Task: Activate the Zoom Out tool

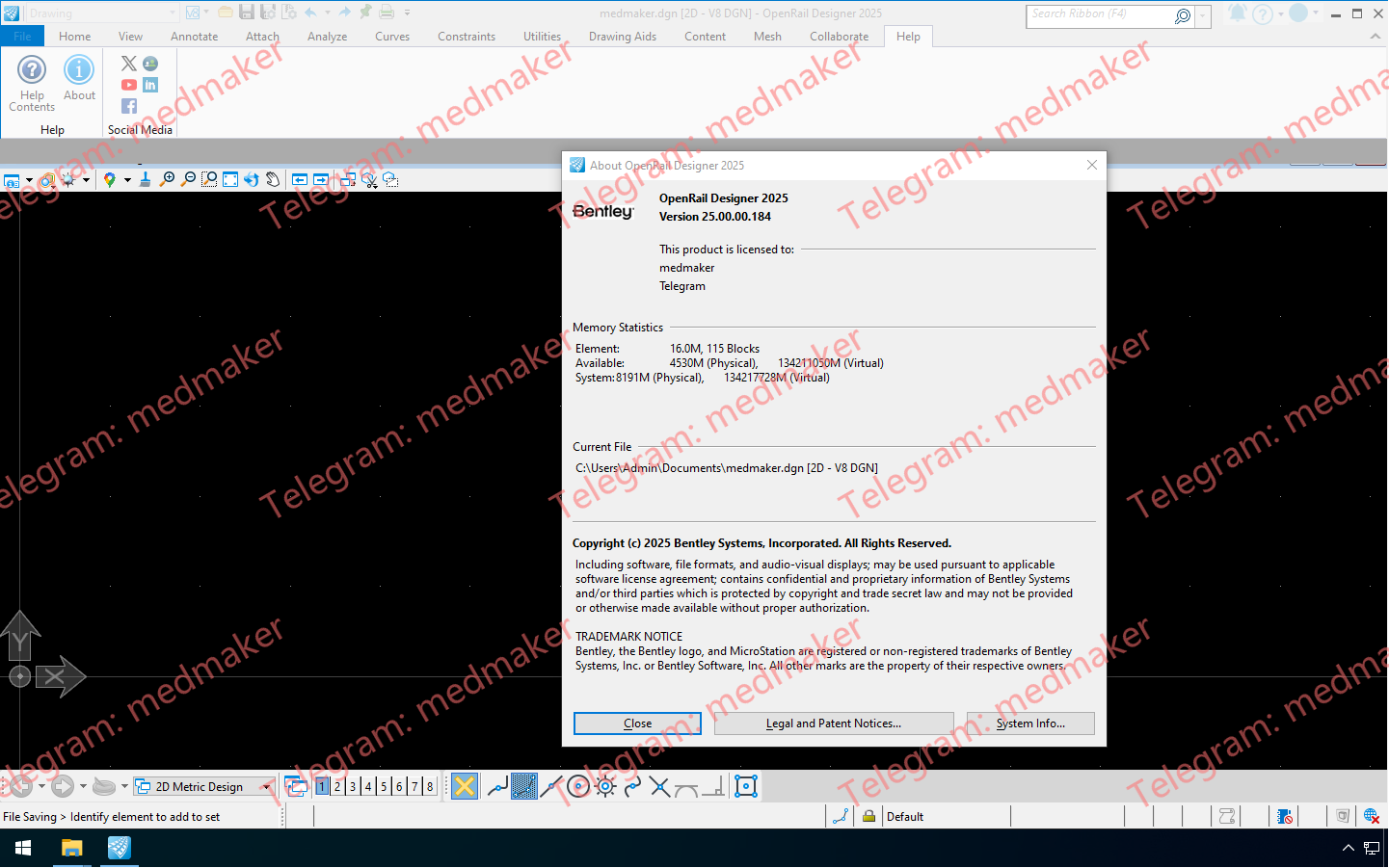Action: point(188,179)
